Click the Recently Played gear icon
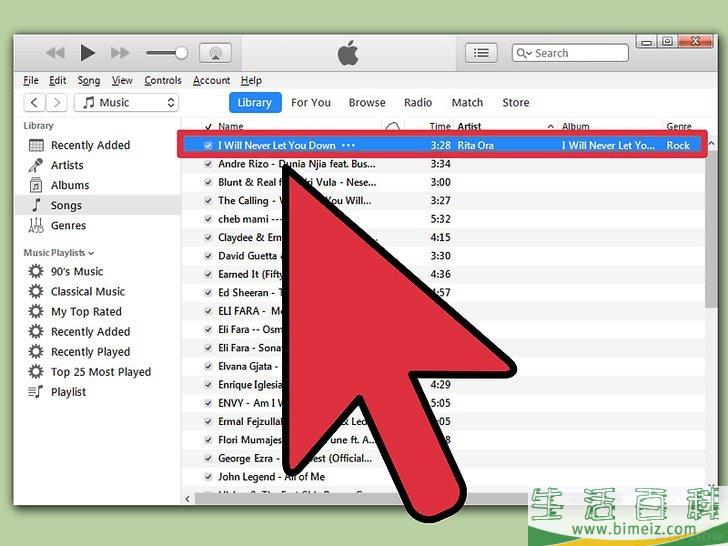728x546 pixels. (x=36, y=352)
